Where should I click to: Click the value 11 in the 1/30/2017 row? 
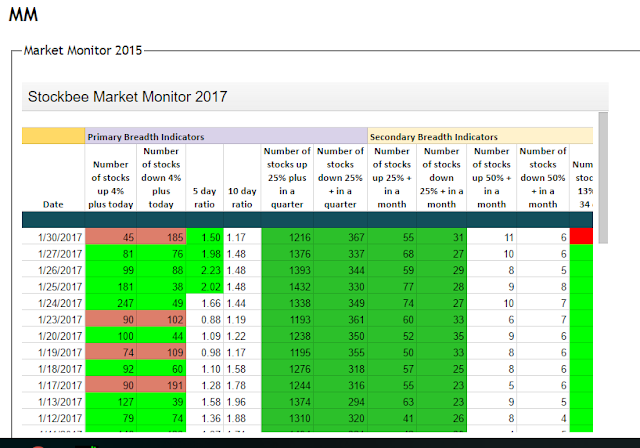[x=491, y=237]
